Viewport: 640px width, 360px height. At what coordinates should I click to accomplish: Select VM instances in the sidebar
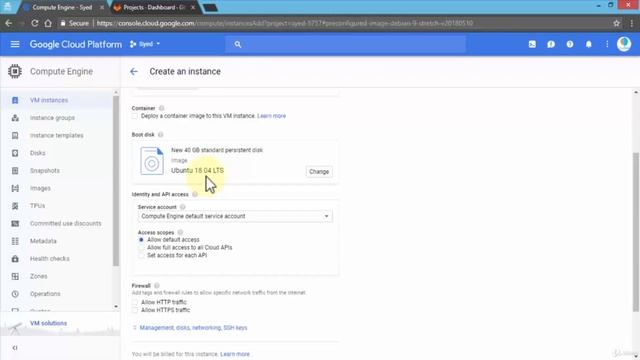[49, 100]
